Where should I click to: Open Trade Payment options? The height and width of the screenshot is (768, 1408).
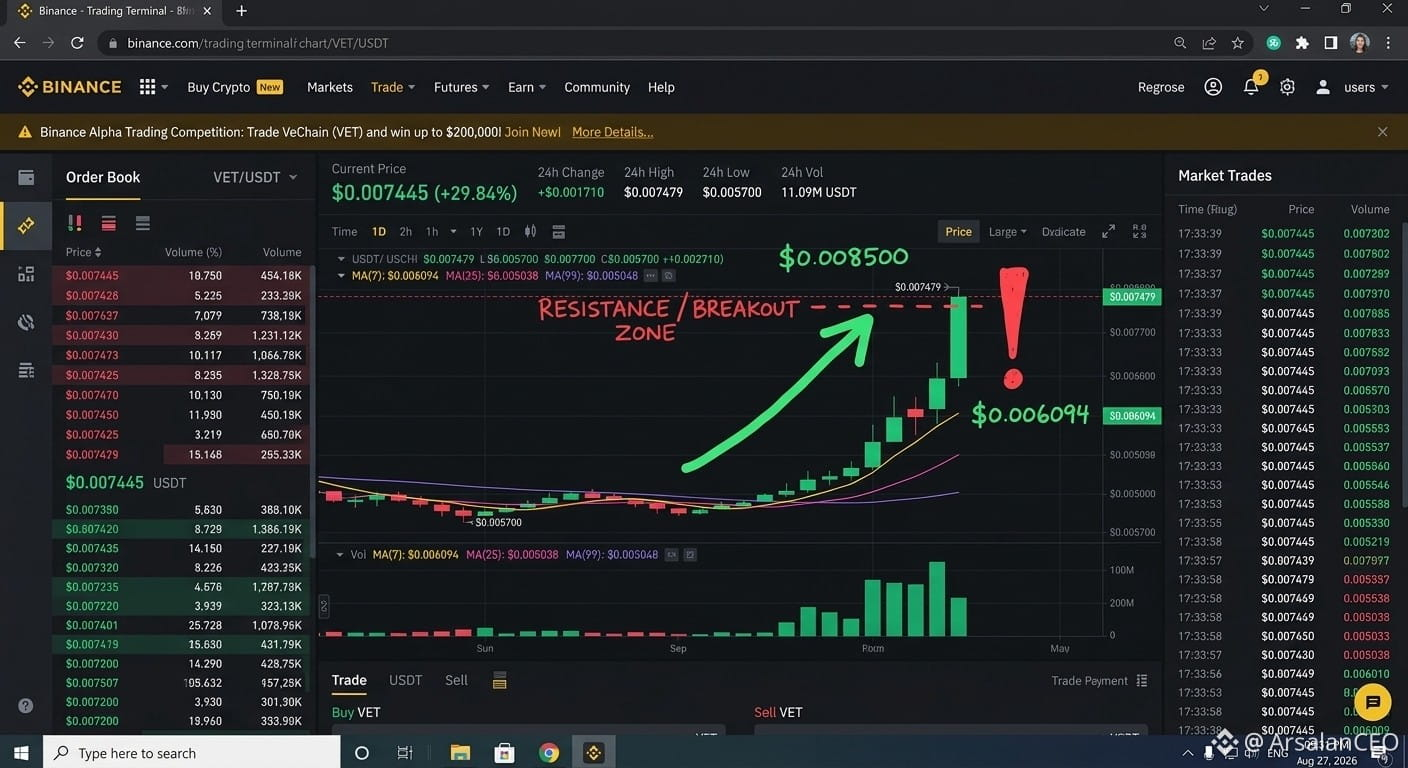[1099, 681]
